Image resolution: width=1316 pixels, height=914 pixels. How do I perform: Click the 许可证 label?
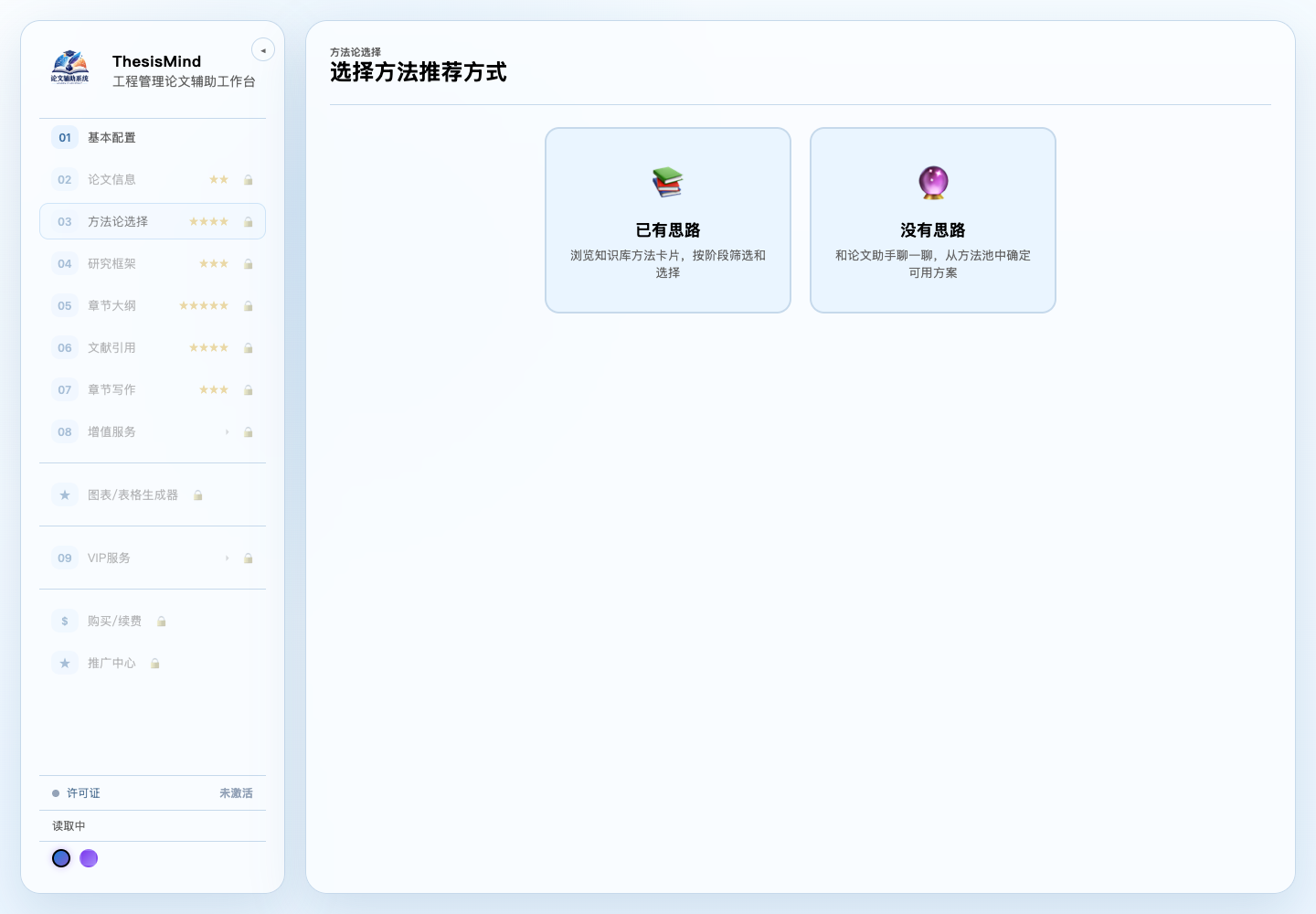point(83,793)
